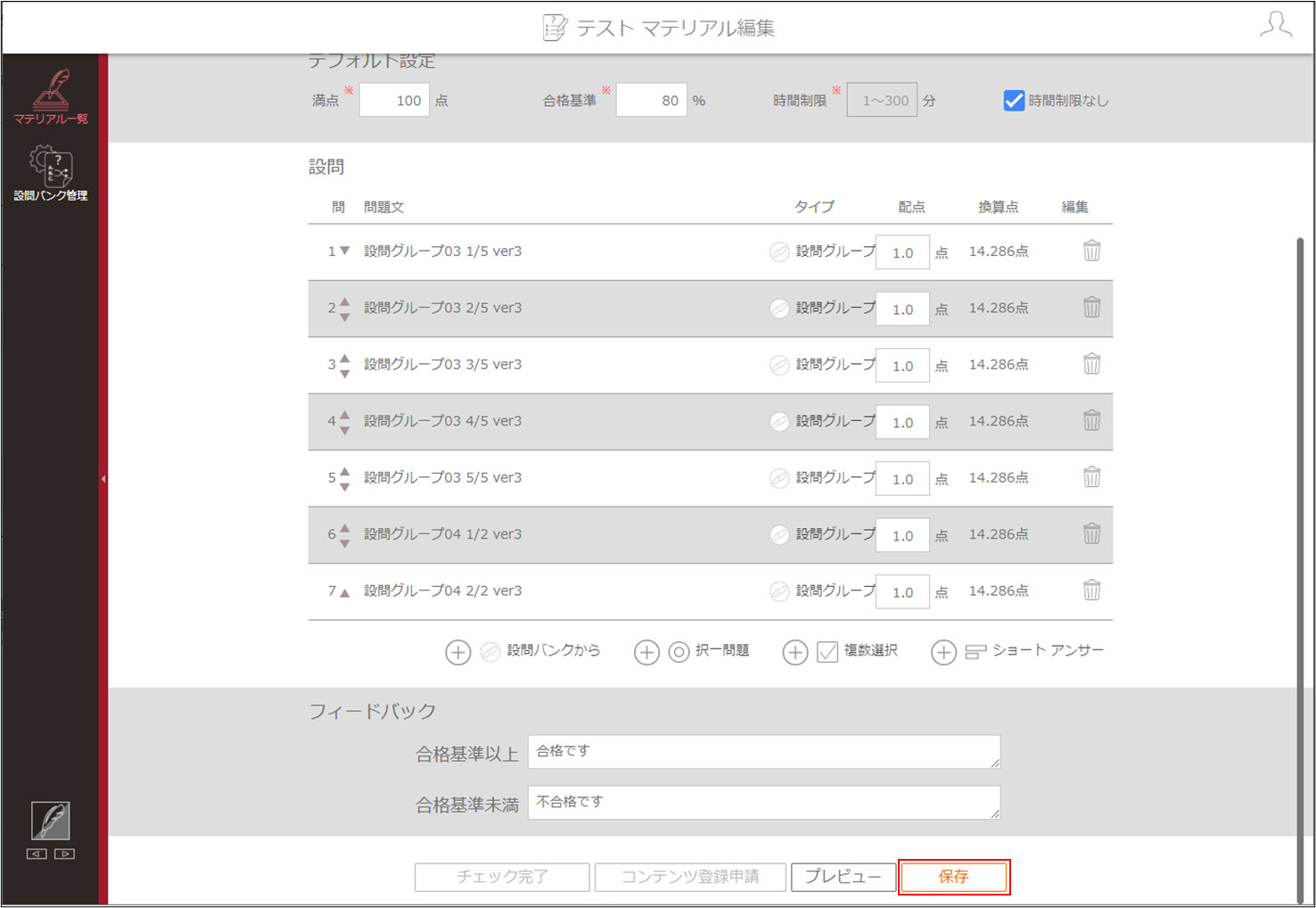Add a question from 設問バンクから

(x=457, y=652)
